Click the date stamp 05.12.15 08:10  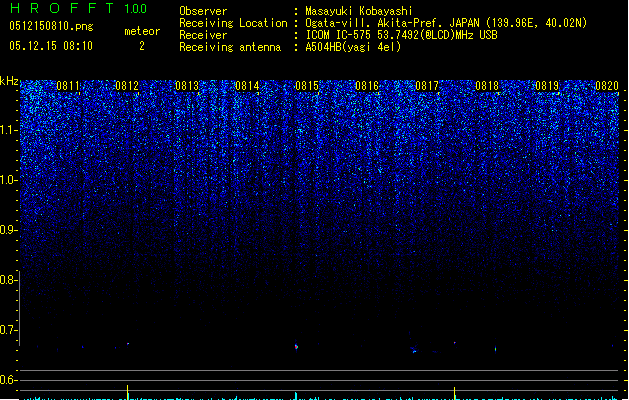(51, 46)
